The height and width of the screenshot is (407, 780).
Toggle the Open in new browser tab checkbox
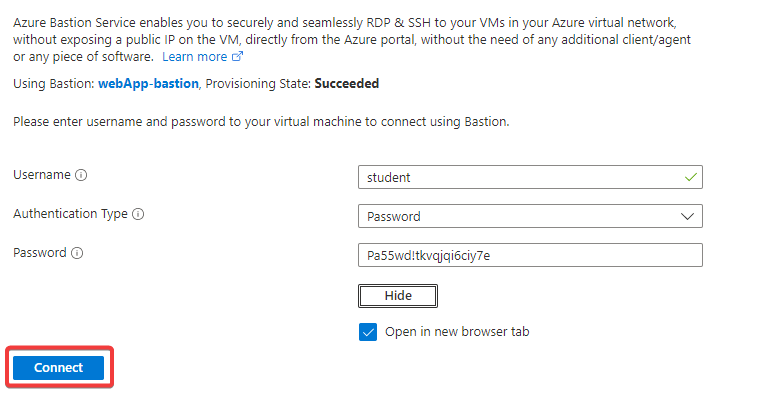[x=368, y=332]
